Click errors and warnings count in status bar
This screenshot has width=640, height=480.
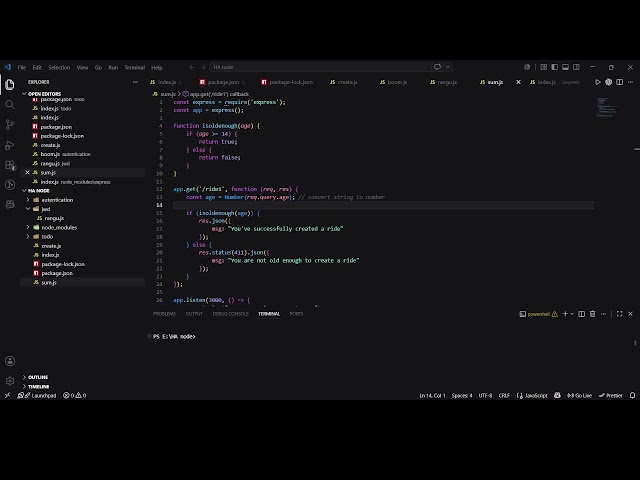(74, 395)
